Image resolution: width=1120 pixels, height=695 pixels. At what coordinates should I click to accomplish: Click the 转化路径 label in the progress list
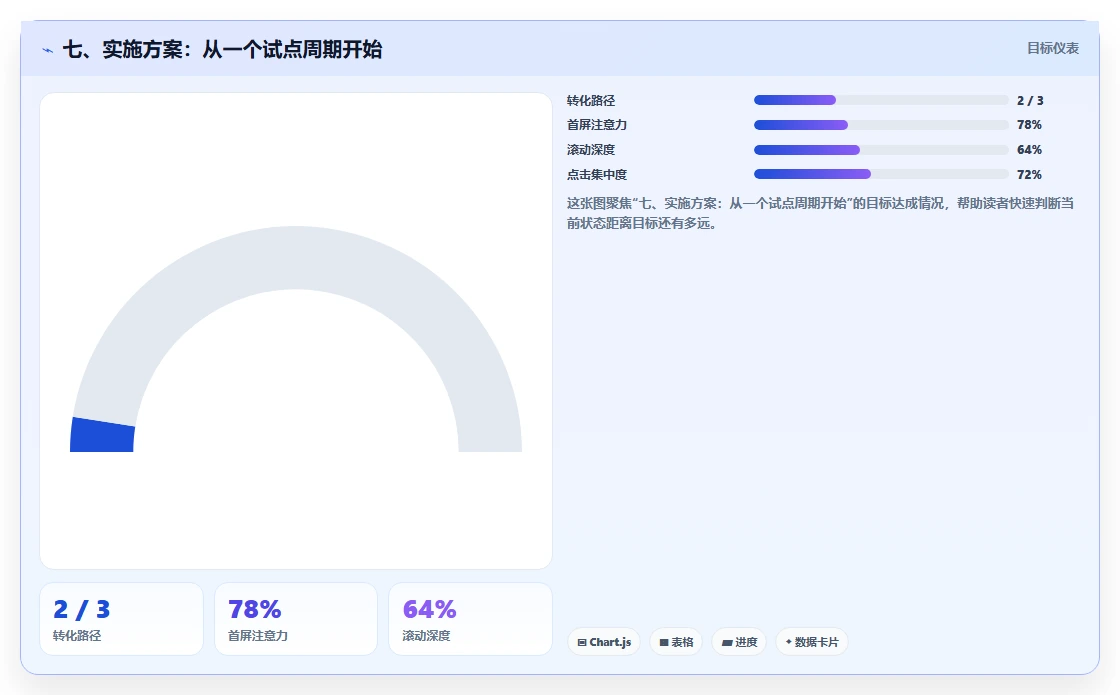coord(591,101)
